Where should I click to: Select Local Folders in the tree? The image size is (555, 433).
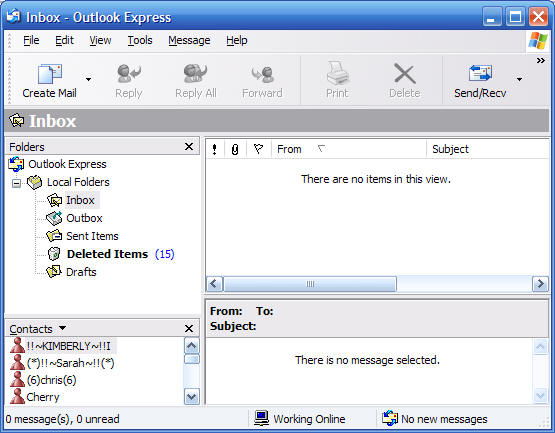pyautogui.click(x=78, y=182)
